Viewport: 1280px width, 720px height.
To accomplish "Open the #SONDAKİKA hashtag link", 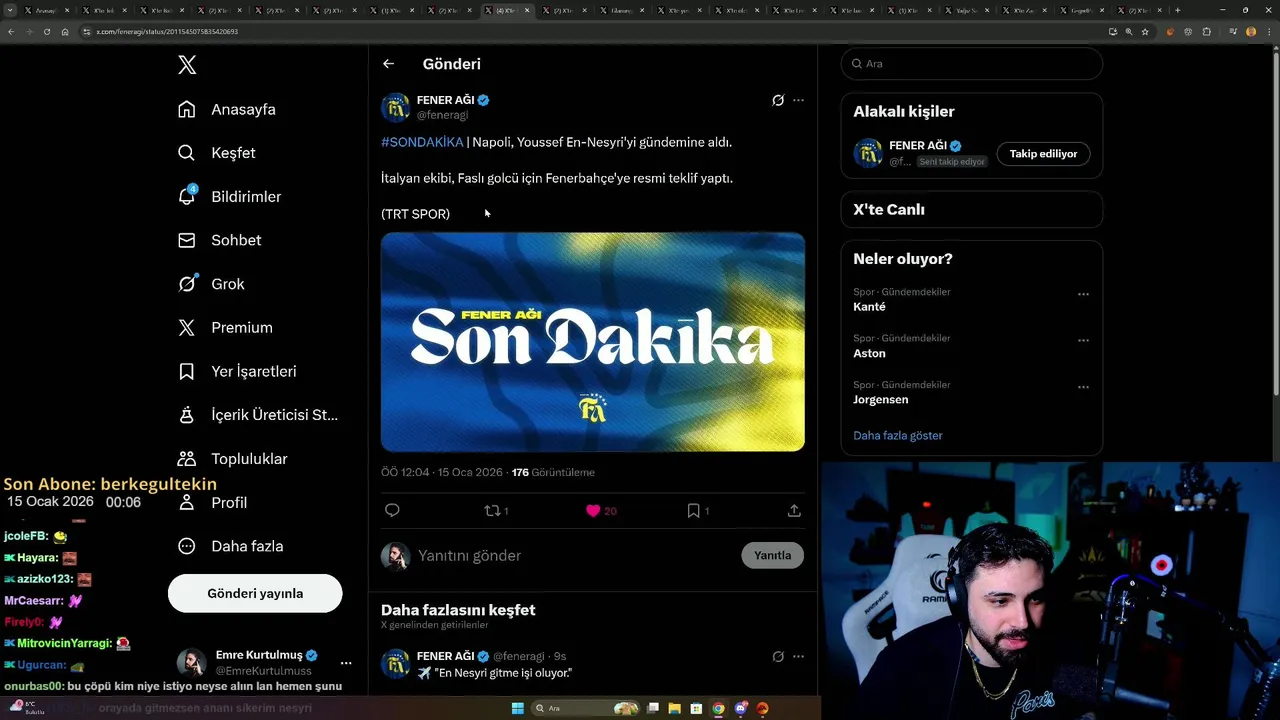I will click(x=422, y=142).
